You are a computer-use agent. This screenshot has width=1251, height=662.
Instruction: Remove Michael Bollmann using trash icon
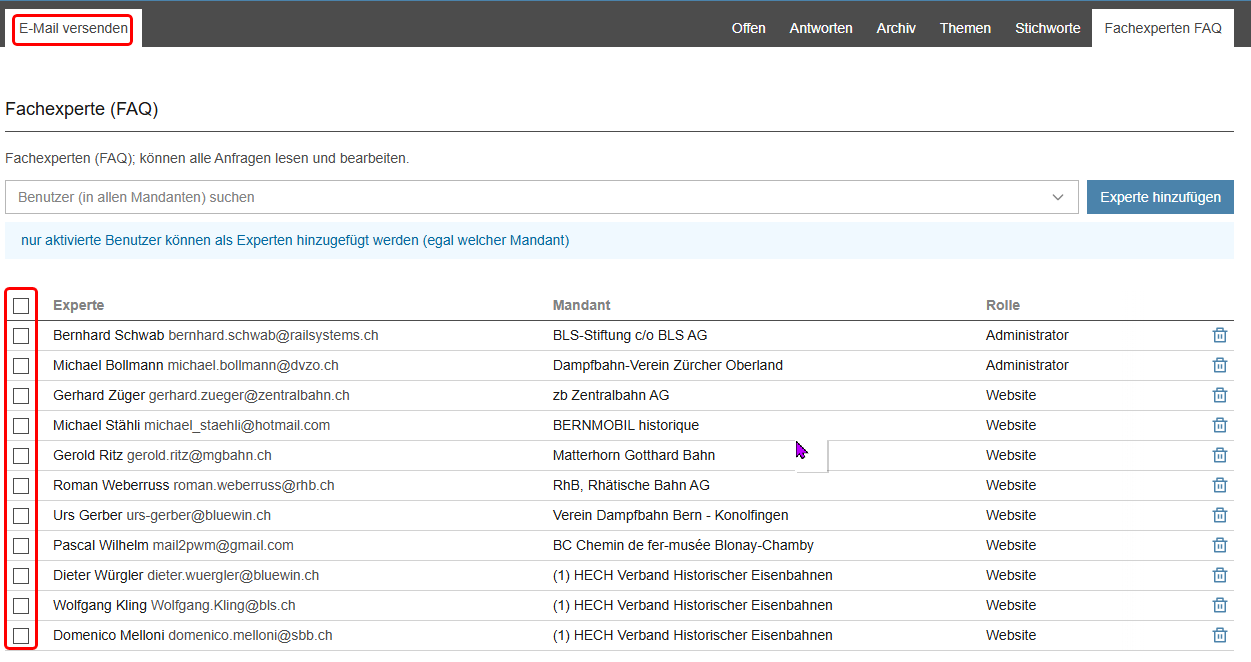1219,365
